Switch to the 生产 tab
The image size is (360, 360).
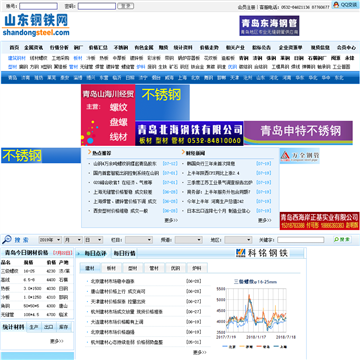point(34,327)
